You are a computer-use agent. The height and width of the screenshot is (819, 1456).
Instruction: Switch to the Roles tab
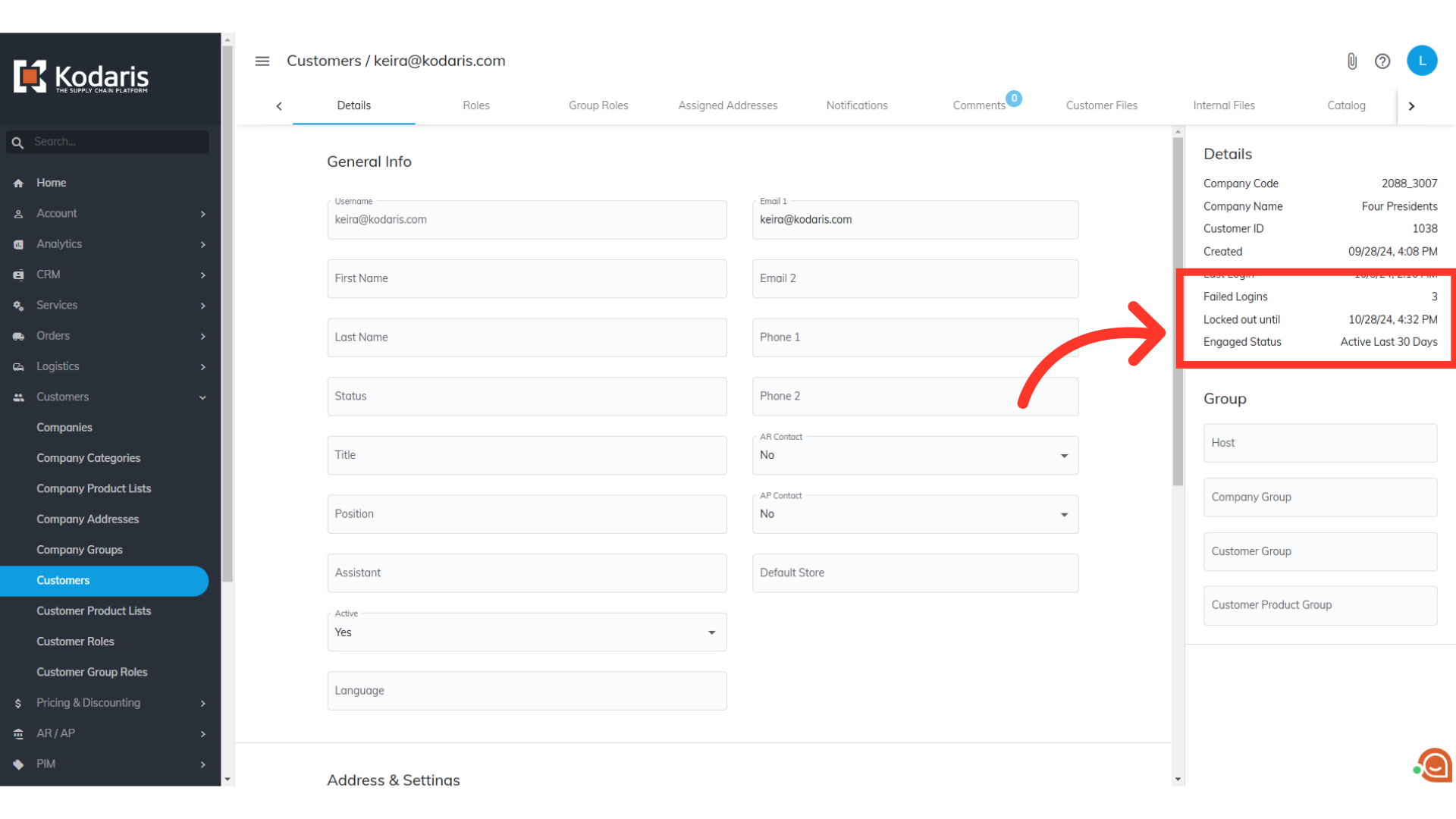pos(475,105)
